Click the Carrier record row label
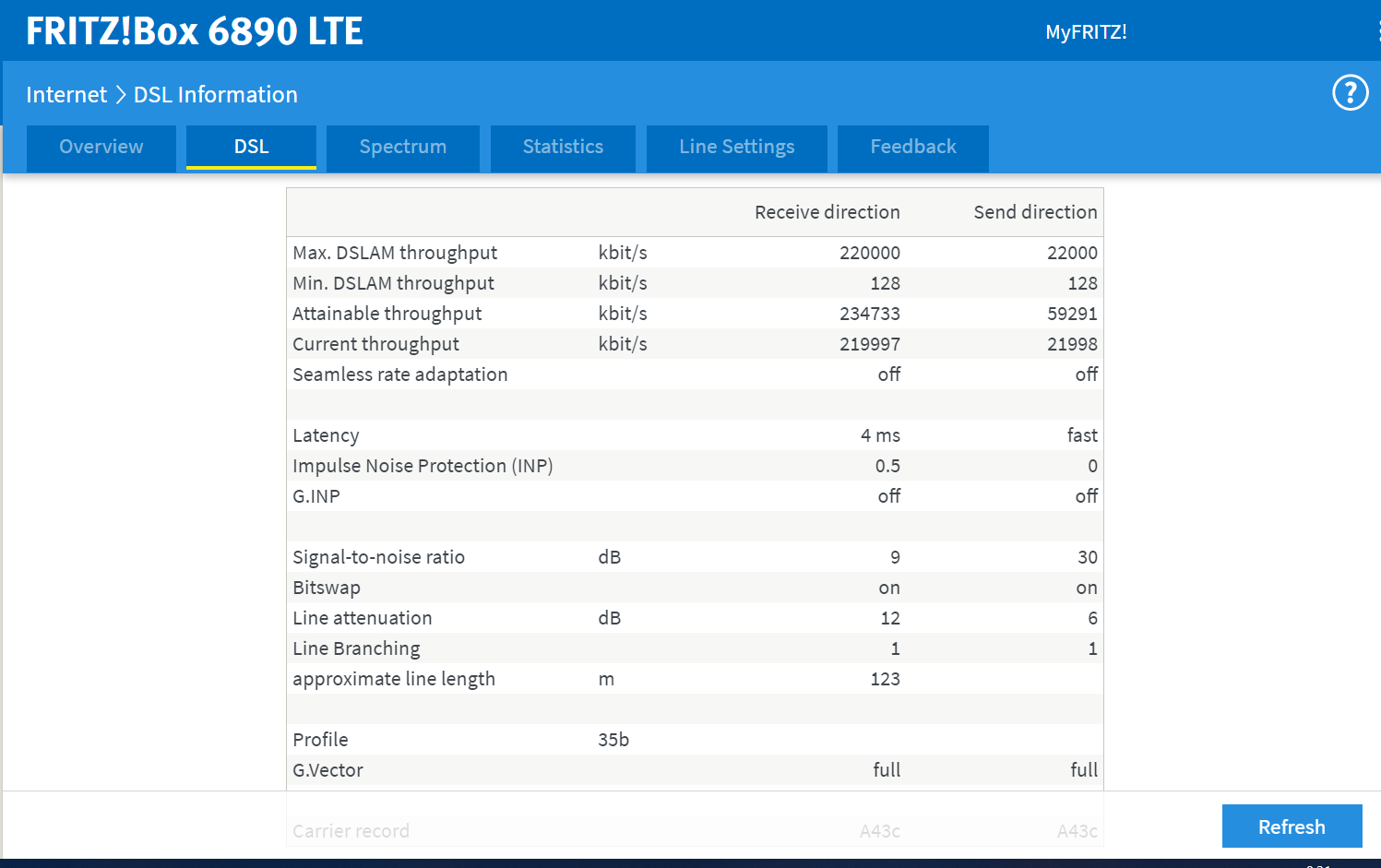 [x=351, y=831]
